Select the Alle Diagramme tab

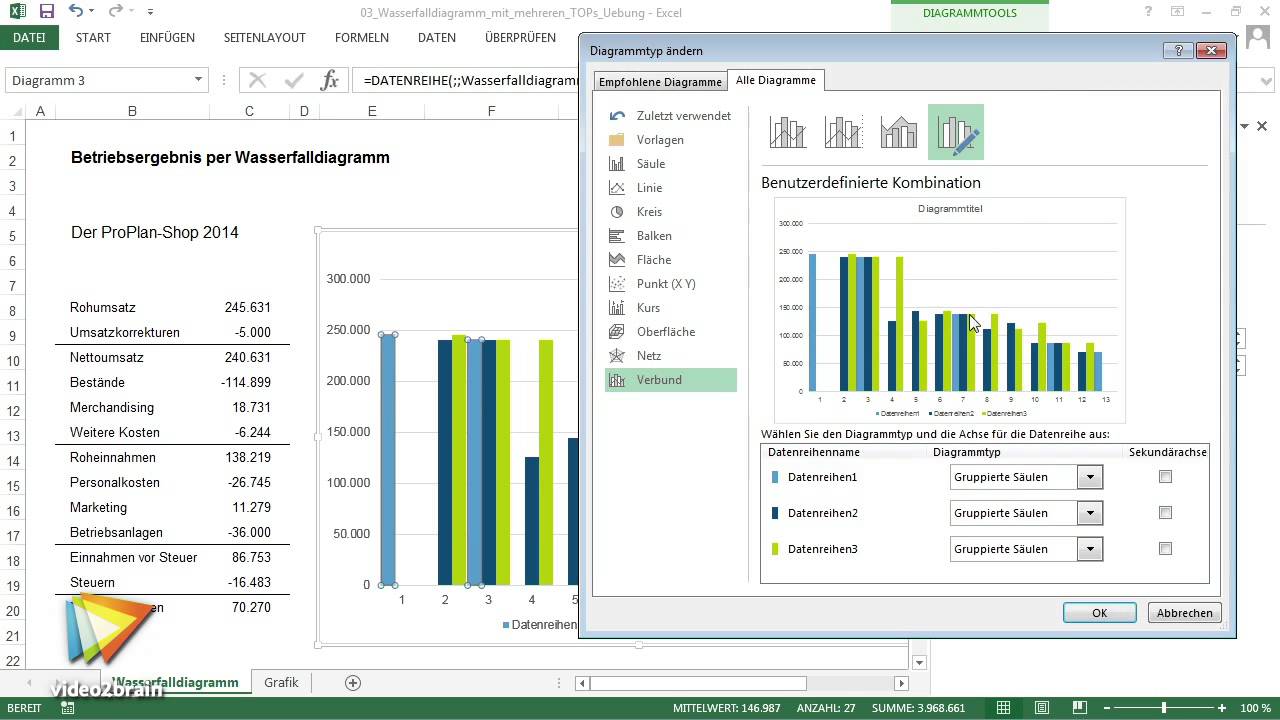(x=776, y=80)
